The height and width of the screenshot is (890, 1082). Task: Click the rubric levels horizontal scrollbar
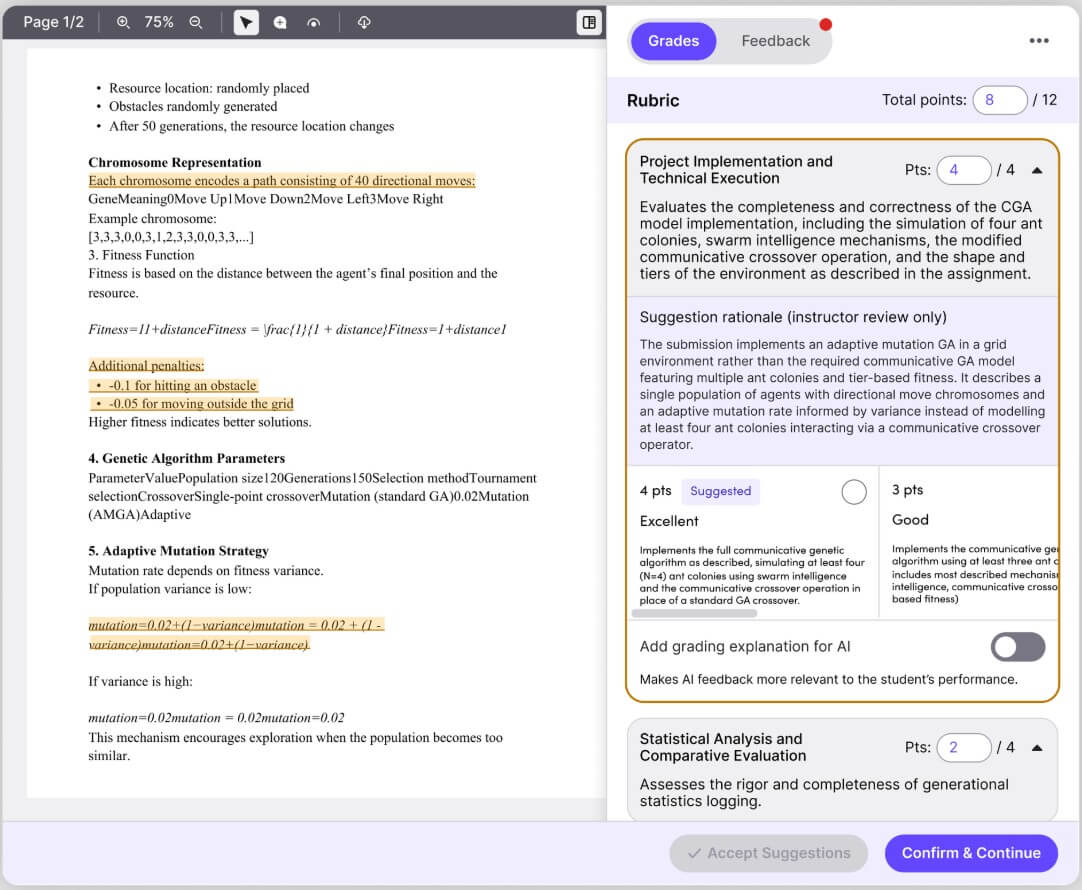point(694,613)
